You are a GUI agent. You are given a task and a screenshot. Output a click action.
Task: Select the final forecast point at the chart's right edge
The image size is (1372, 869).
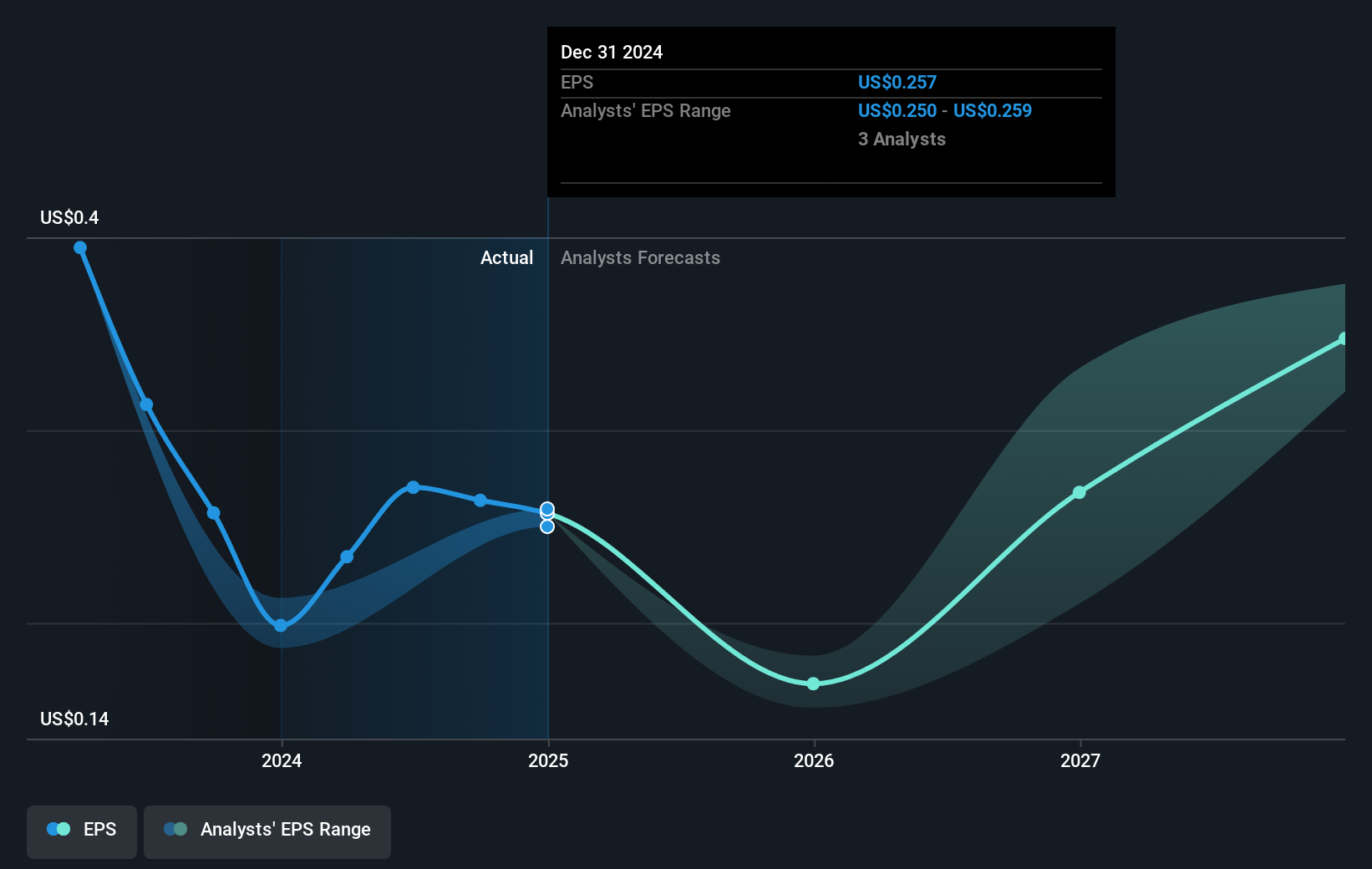pos(1344,338)
